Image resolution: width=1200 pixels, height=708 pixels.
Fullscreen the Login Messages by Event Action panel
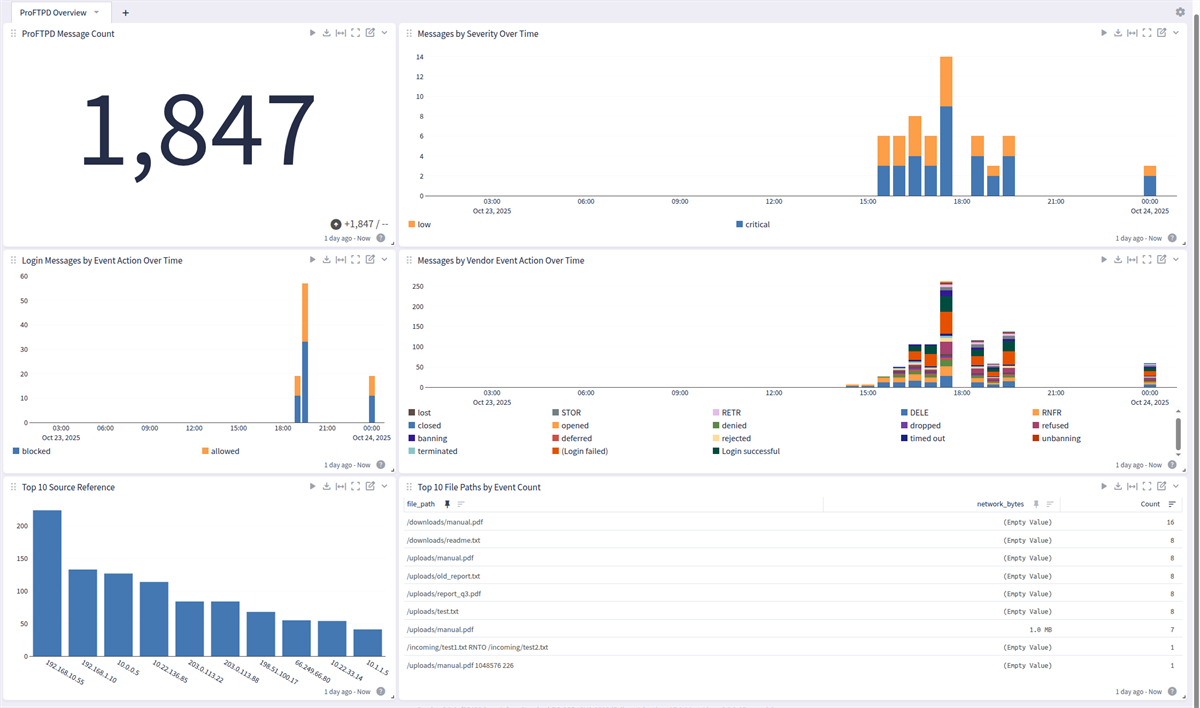[355, 260]
